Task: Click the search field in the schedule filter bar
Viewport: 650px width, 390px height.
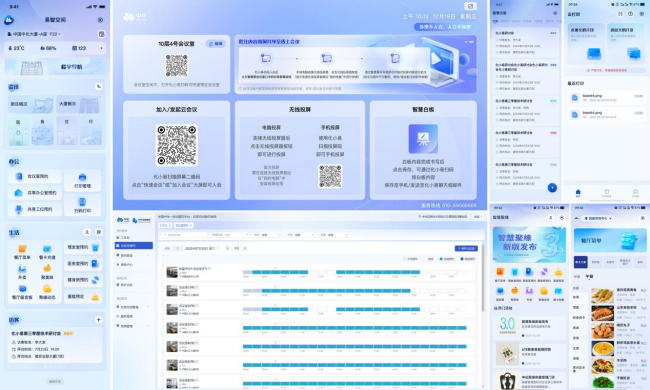Action: pyautogui.click(x=184, y=235)
